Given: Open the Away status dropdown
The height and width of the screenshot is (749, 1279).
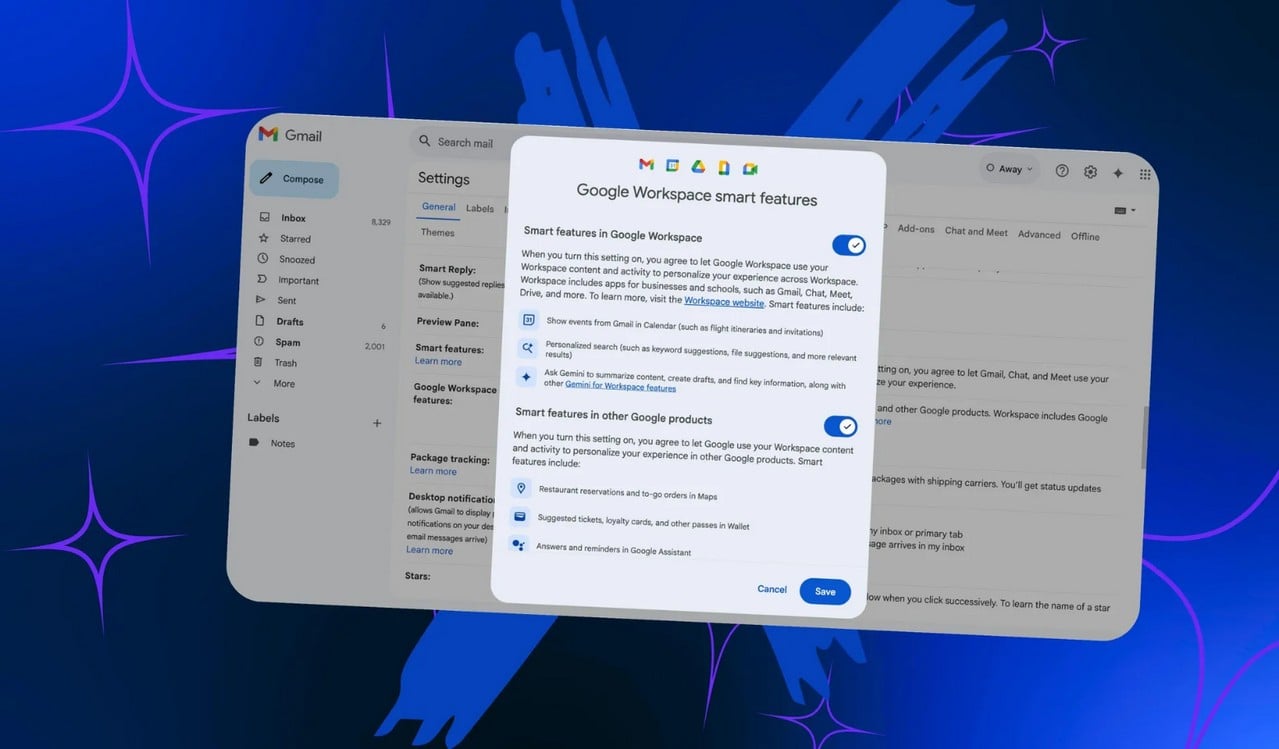Looking at the screenshot, I should click(x=1009, y=169).
